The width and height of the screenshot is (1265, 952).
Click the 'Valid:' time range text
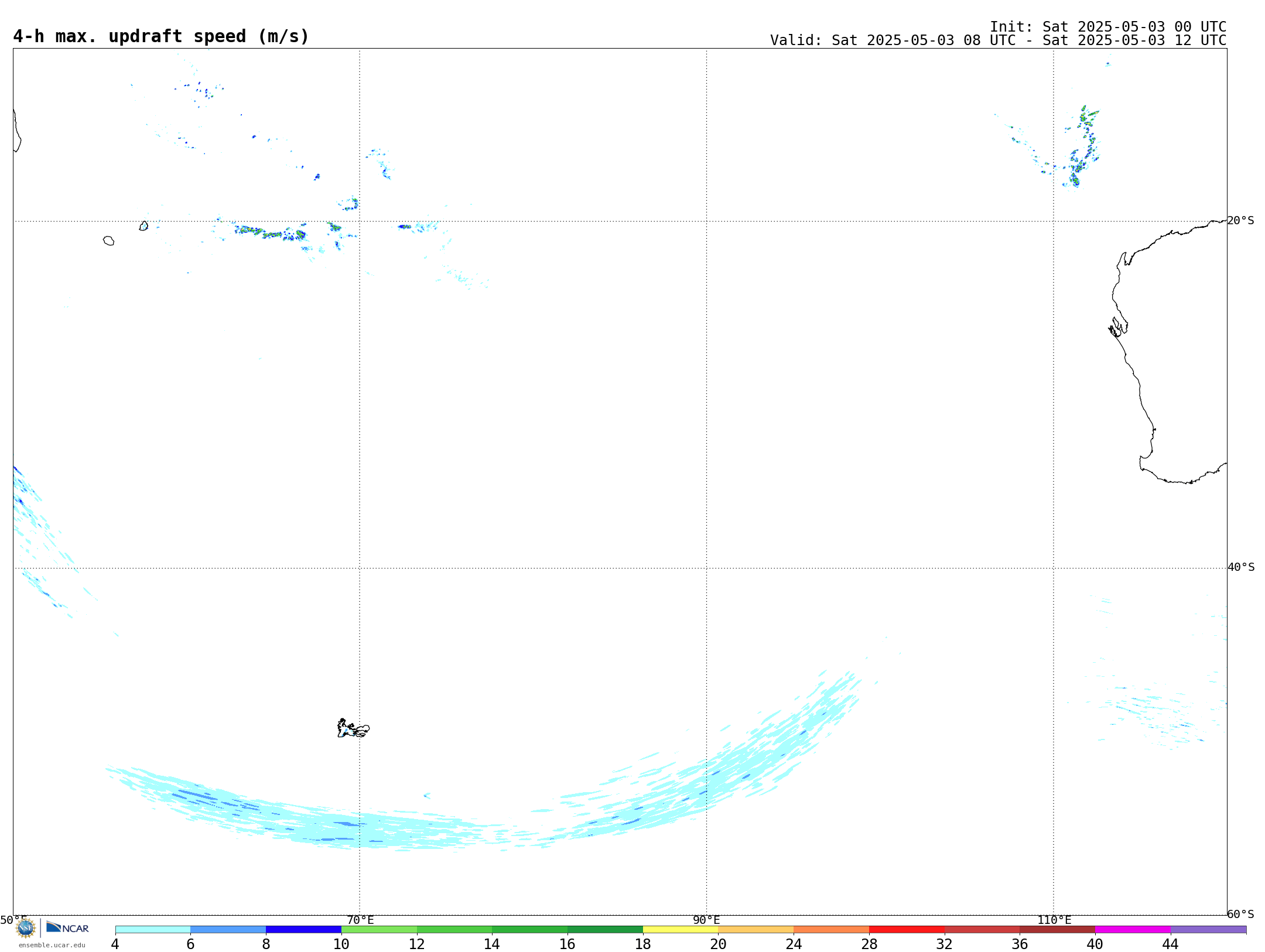pos(998,40)
